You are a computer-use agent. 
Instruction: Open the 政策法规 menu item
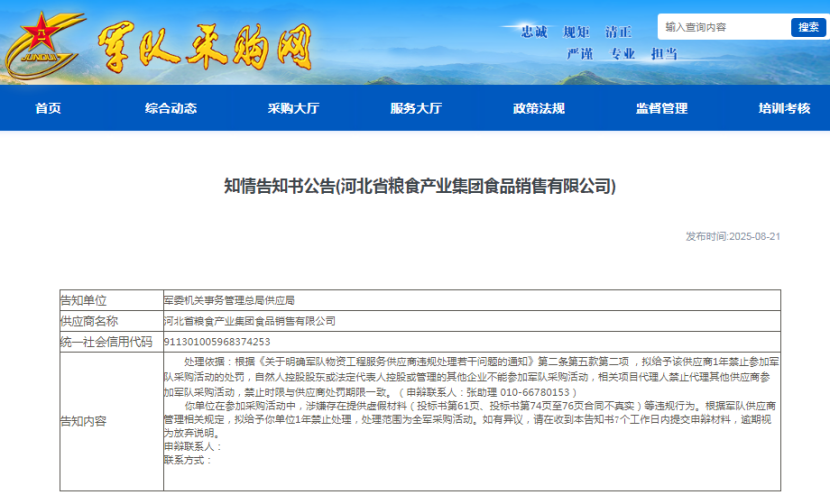[x=539, y=109]
